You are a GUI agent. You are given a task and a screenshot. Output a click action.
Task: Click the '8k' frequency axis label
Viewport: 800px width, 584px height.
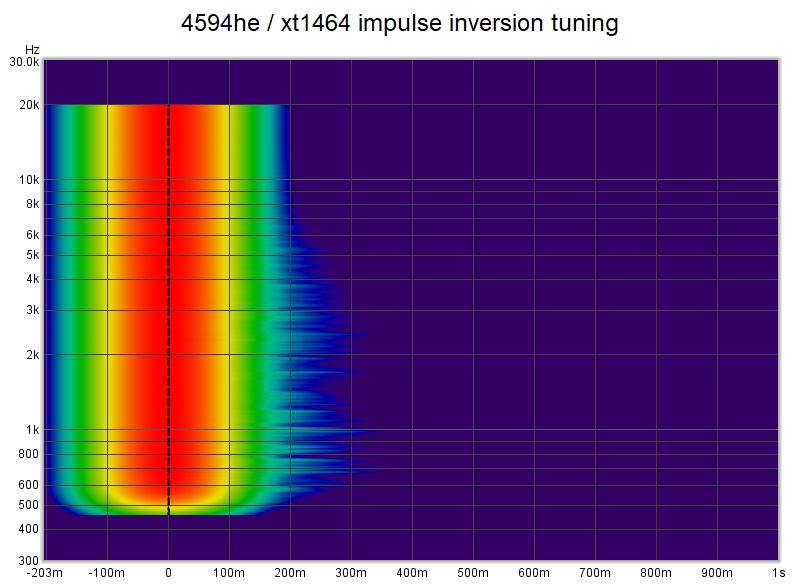(33, 204)
